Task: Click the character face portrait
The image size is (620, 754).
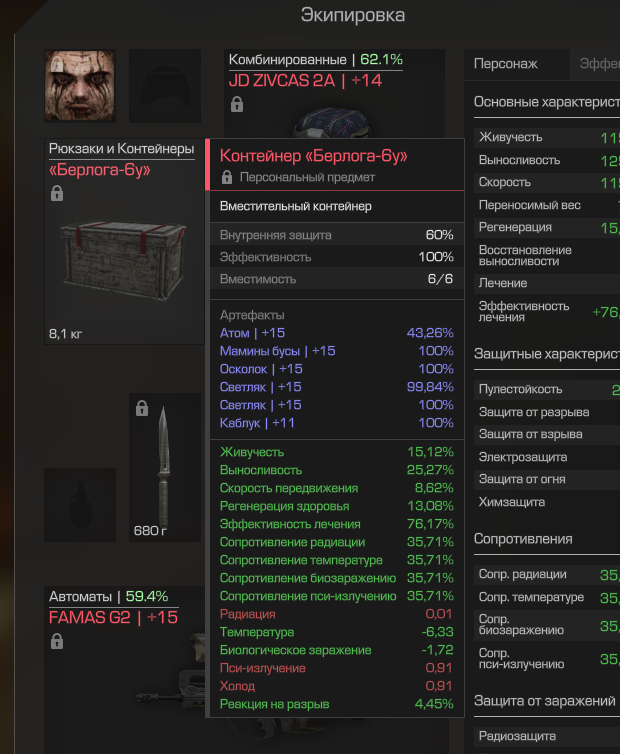Action: pyautogui.click(x=80, y=86)
